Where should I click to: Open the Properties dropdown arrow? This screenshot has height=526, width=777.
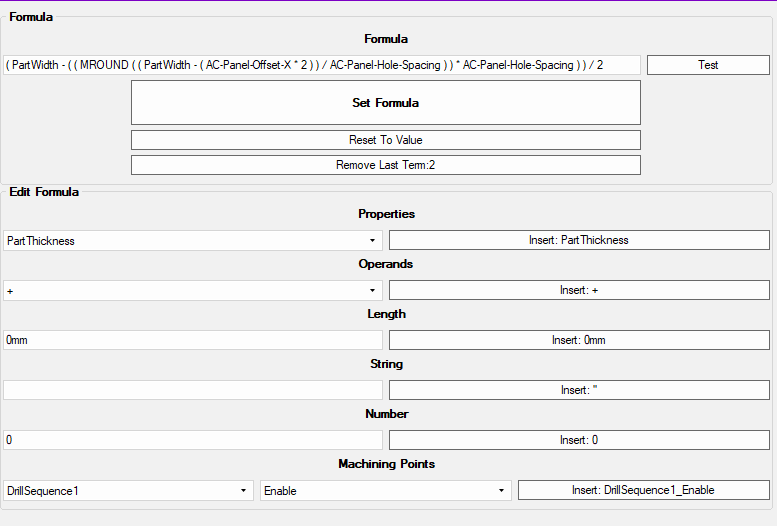(x=372, y=240)
